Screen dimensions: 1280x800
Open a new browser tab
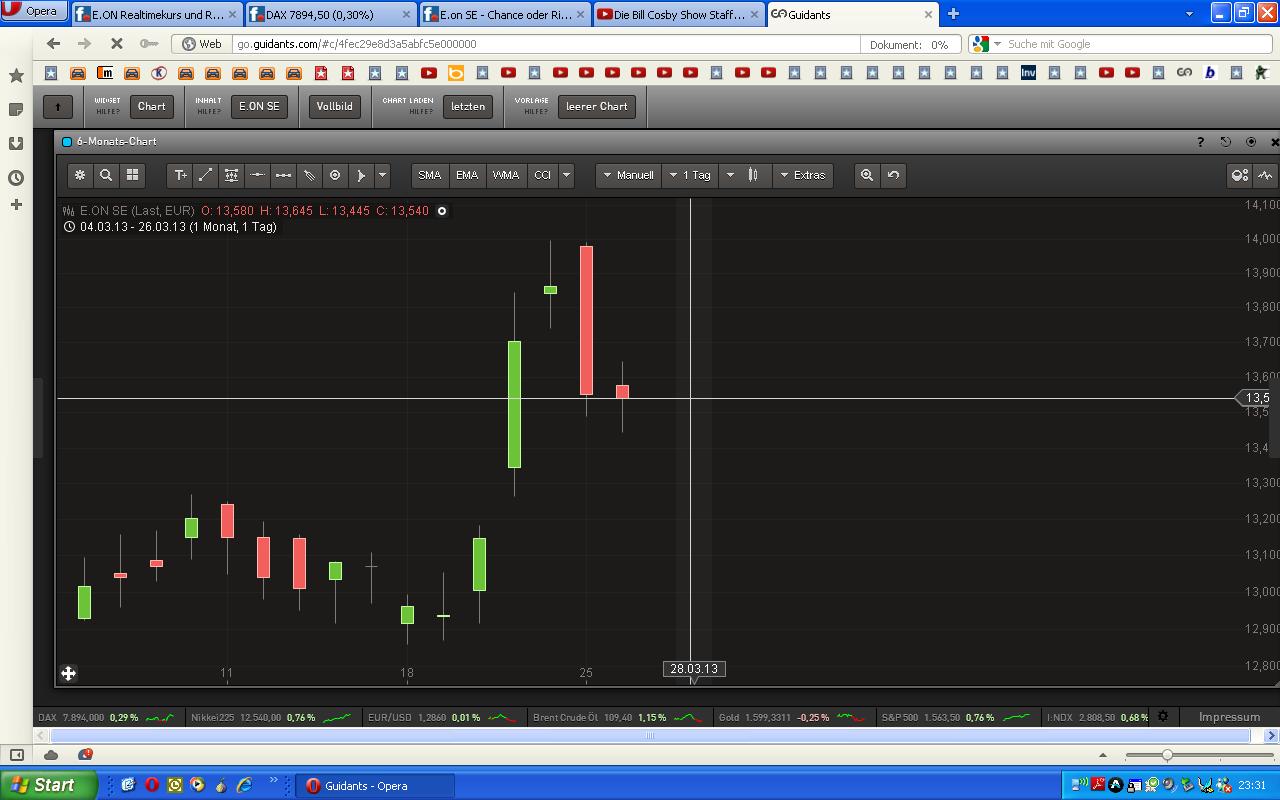coord(953,14)
